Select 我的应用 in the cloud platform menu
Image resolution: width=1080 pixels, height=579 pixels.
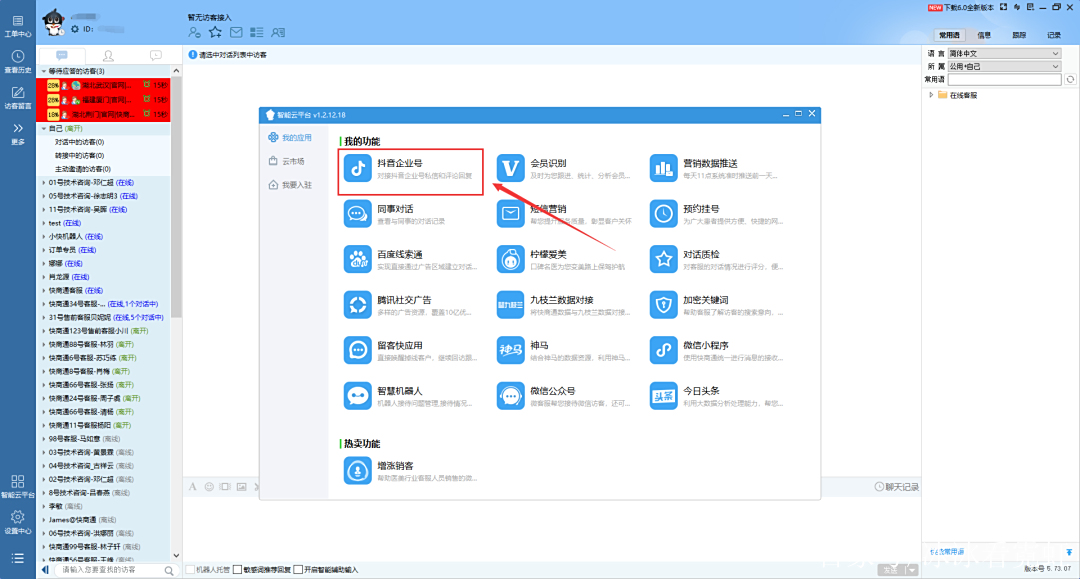tap(291, 138)
